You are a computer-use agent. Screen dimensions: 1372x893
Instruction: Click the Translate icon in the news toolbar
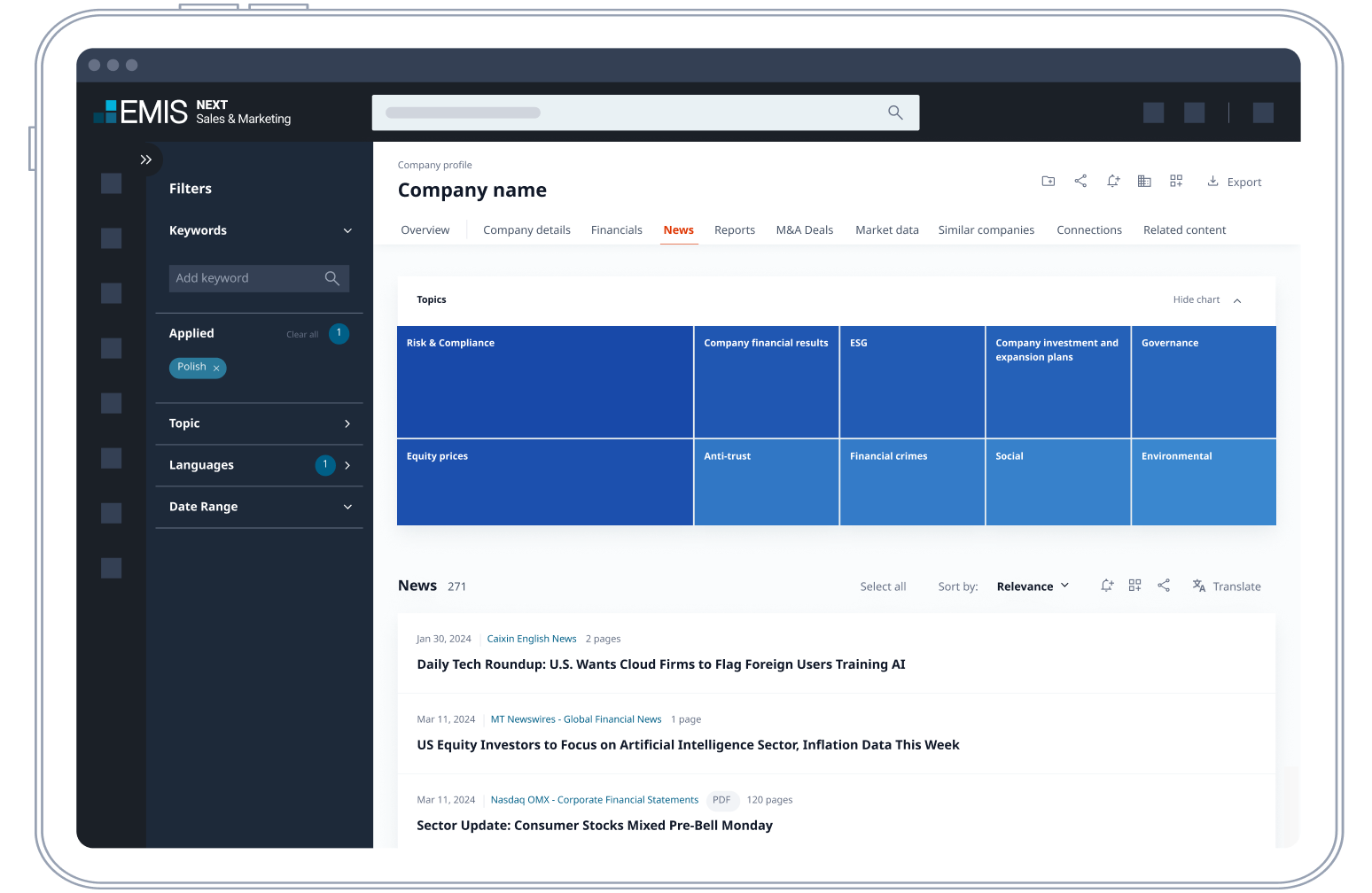(x=1199, y=586)
